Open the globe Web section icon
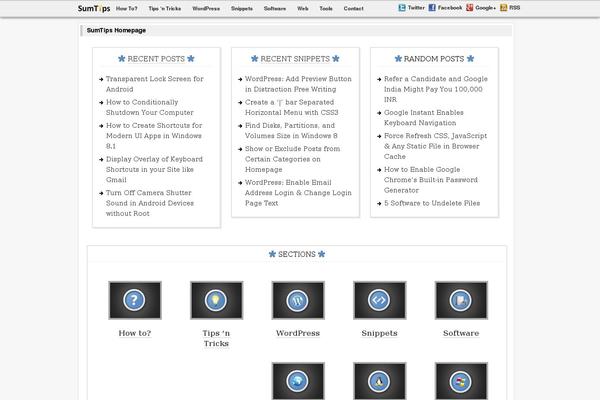The width and height of the screenshot is (600, 400). 298,381
